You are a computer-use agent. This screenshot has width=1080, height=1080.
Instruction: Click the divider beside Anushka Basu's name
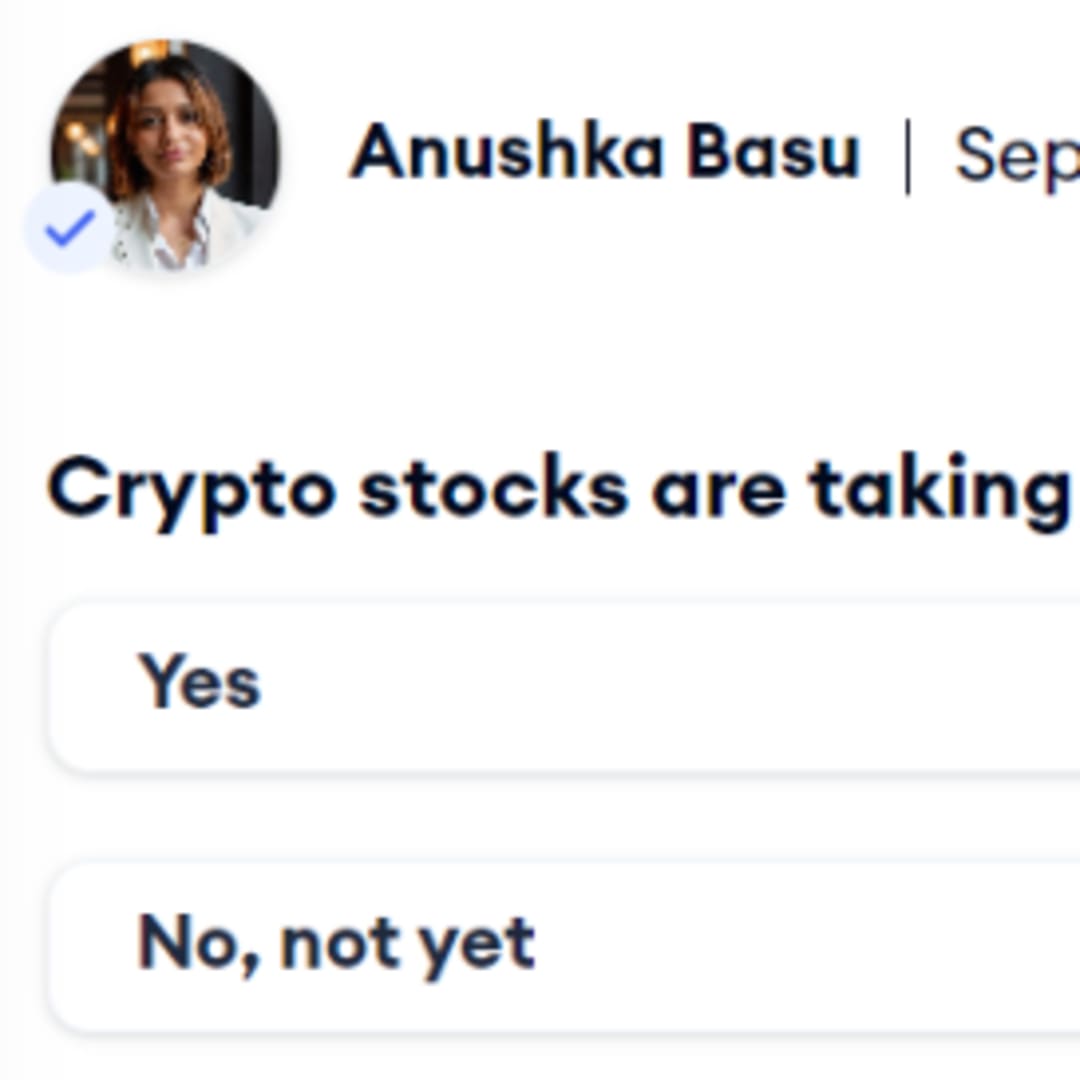[907, 156]
